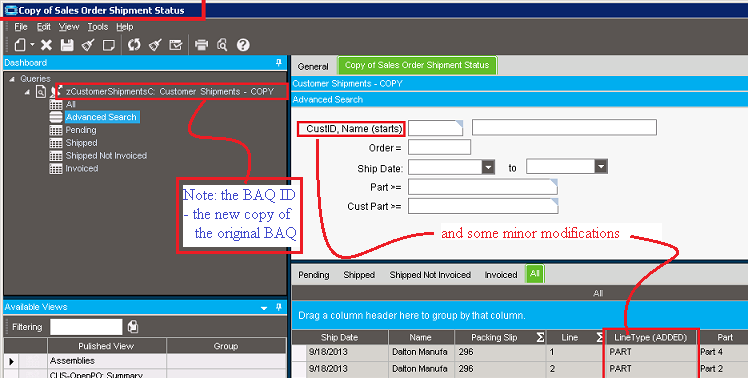This screenshot has height=378, width=748.
Task: Switch to Pending tab above the grid
Action: coord(313,275)
